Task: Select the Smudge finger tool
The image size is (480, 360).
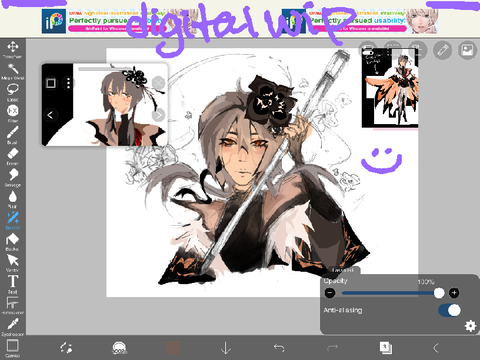Action: point(13,177)
